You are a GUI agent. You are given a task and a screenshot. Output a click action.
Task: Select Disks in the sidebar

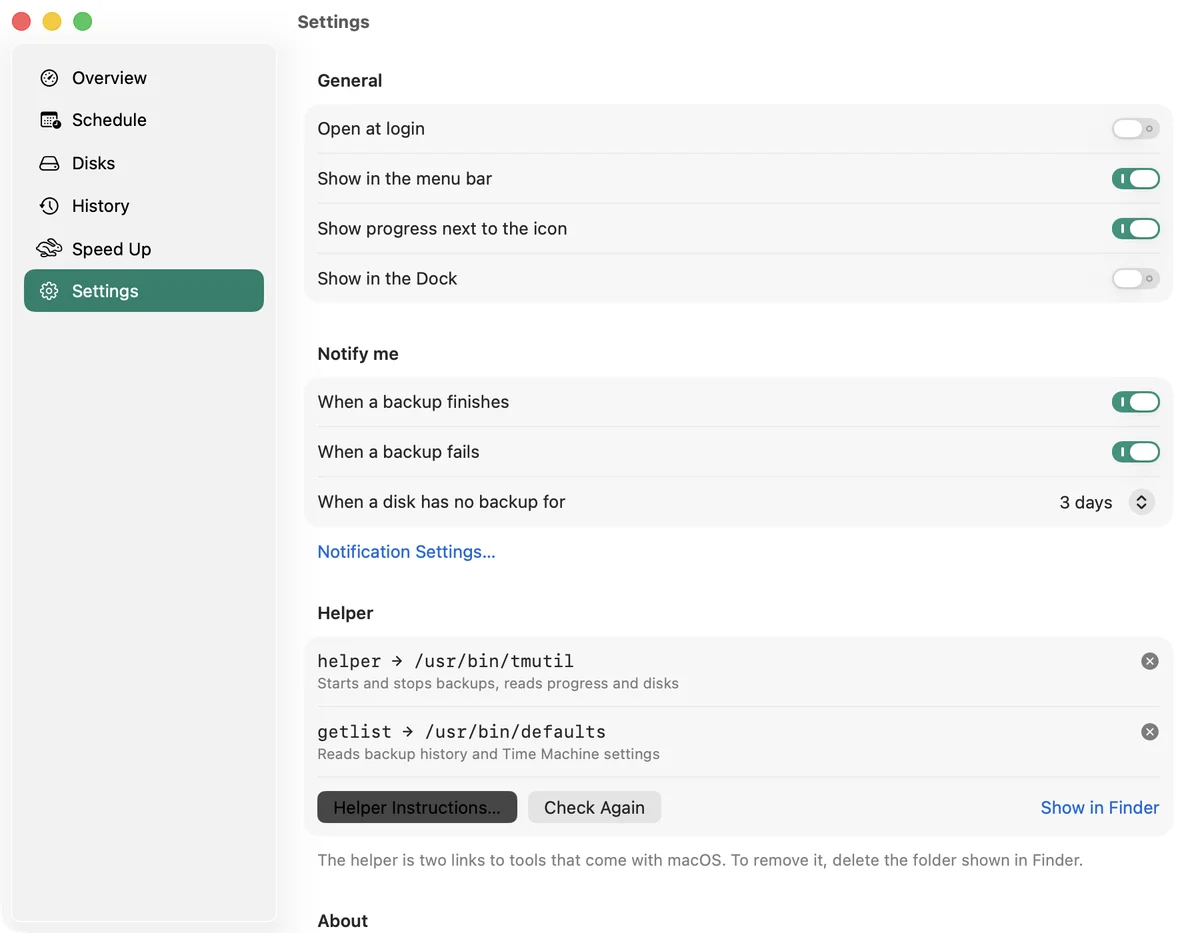[x=144, y=163]
